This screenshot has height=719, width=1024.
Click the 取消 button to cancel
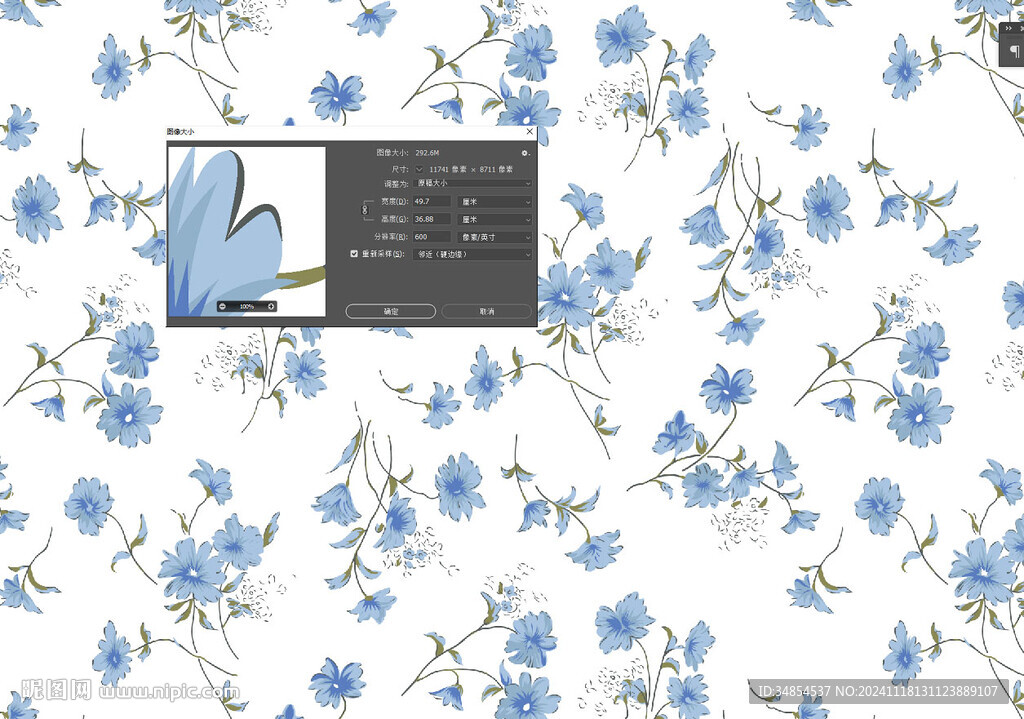click(x=487, y=312)
